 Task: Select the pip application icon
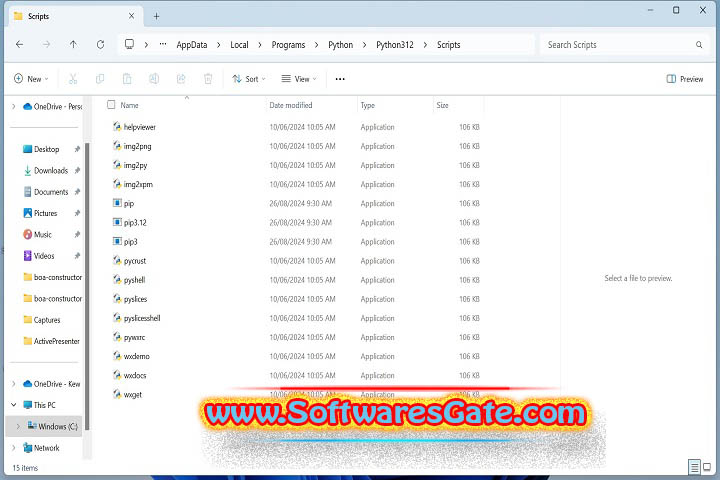(117, 203)
